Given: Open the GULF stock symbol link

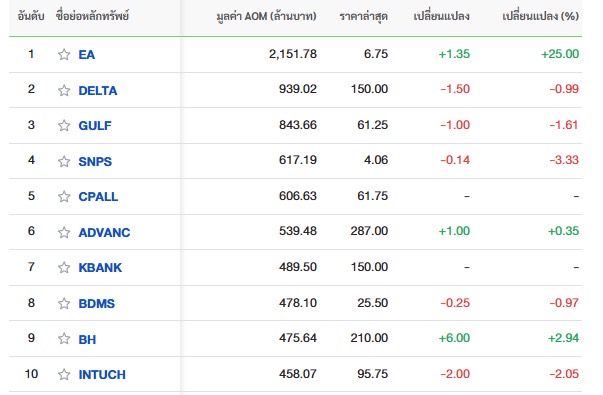Looking at the screenshot, I should coord(95,126).
